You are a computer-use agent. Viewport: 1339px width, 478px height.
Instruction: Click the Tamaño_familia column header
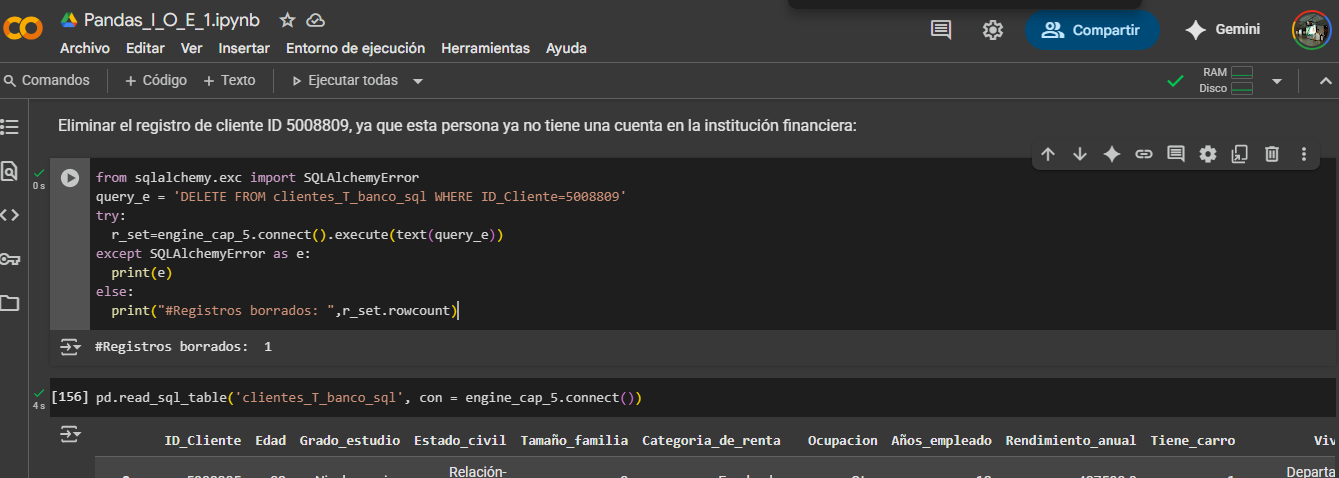click(x=574, y=440)
